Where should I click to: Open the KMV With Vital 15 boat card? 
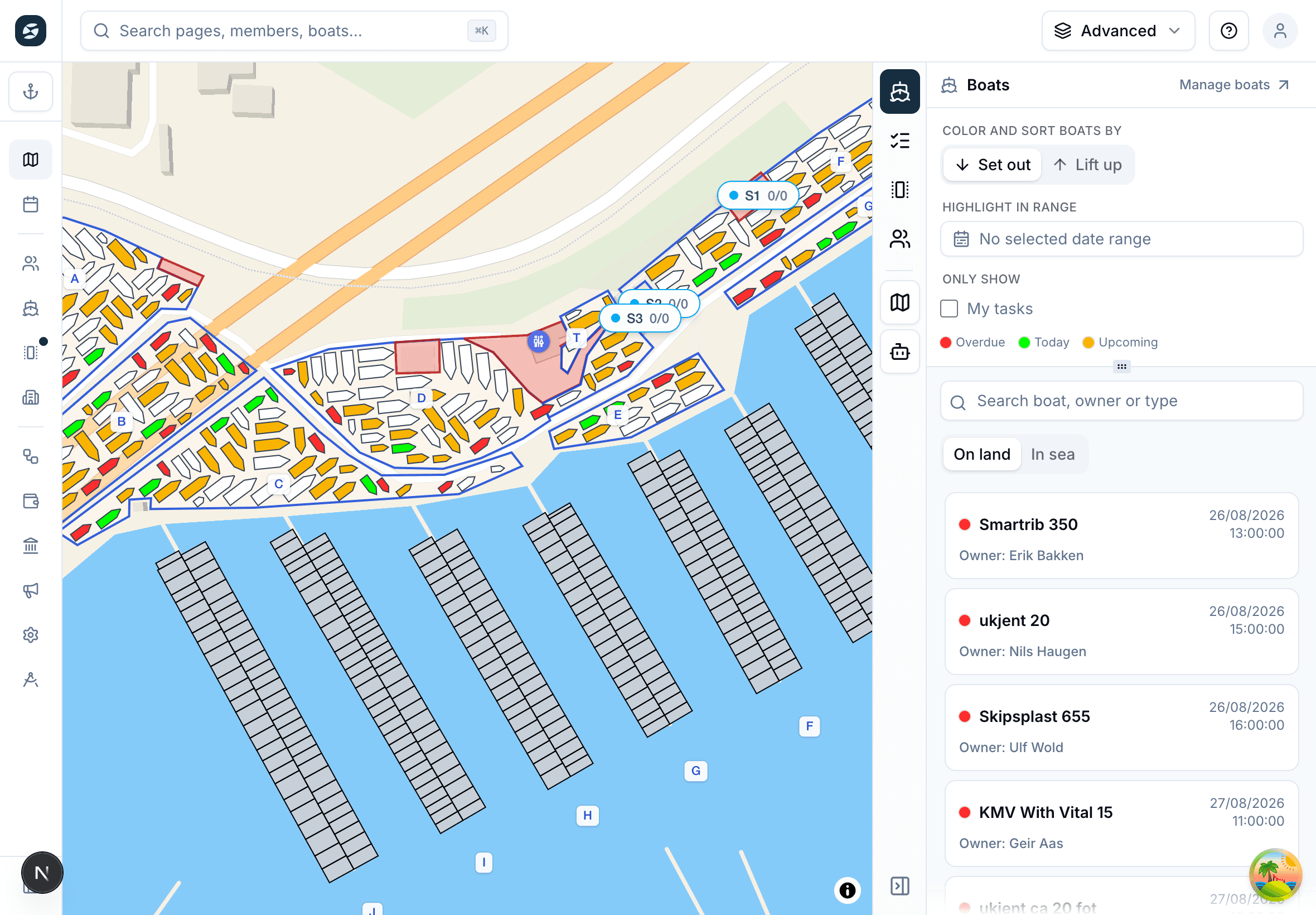pyautogui.click(x=1121, y=824)
